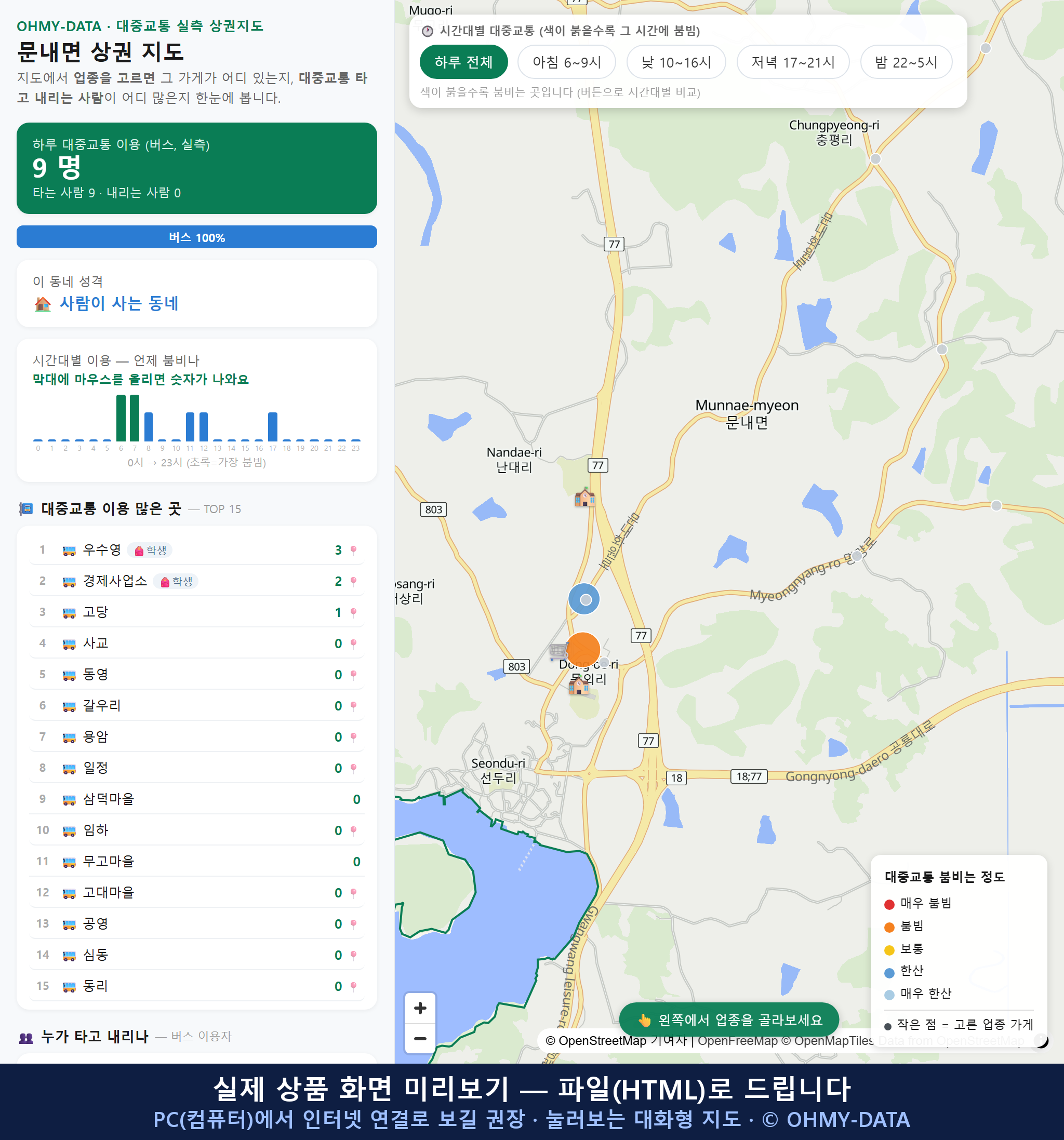
Task: Click the pin icon in 고대마을 row
Action: point(353,893)
